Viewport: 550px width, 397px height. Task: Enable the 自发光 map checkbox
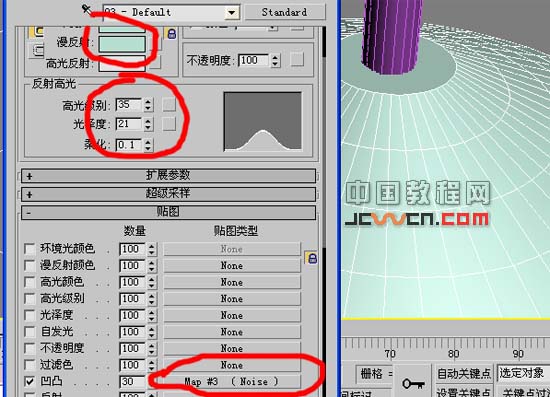click(x=30, y=331)
